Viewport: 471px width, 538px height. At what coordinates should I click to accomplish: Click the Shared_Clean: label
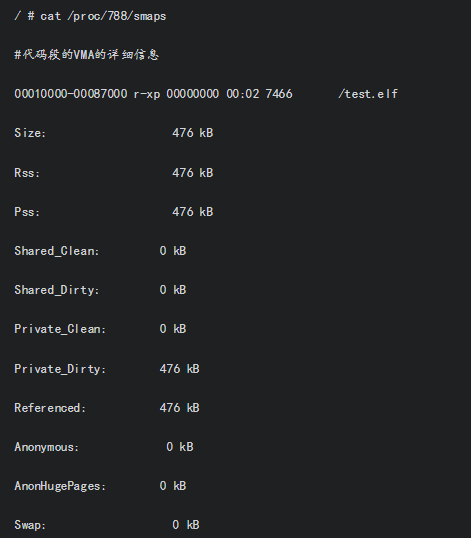click(x=57, y=251)
